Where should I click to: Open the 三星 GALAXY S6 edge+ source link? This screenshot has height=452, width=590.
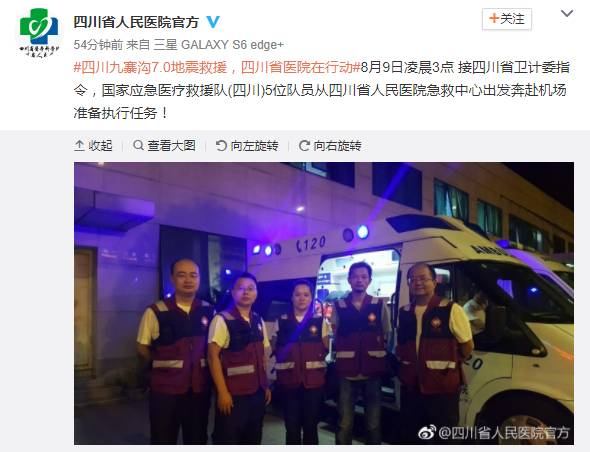coord(219,45)
